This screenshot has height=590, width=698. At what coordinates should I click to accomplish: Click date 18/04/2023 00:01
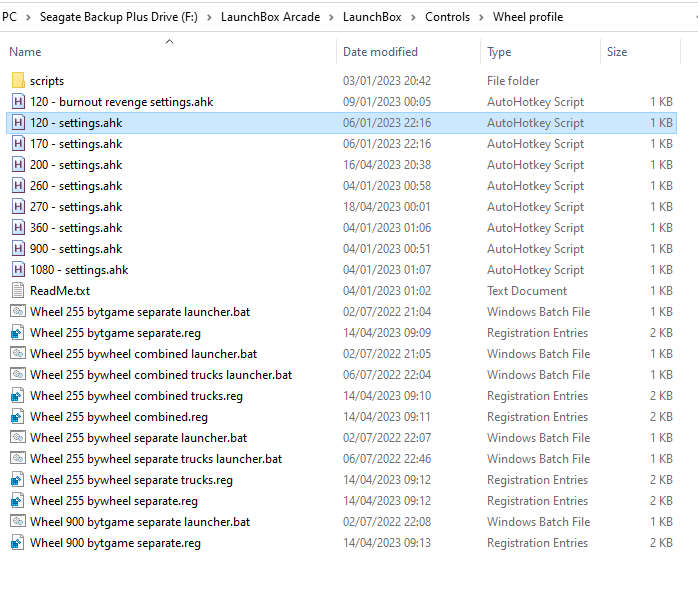[386, 207]
